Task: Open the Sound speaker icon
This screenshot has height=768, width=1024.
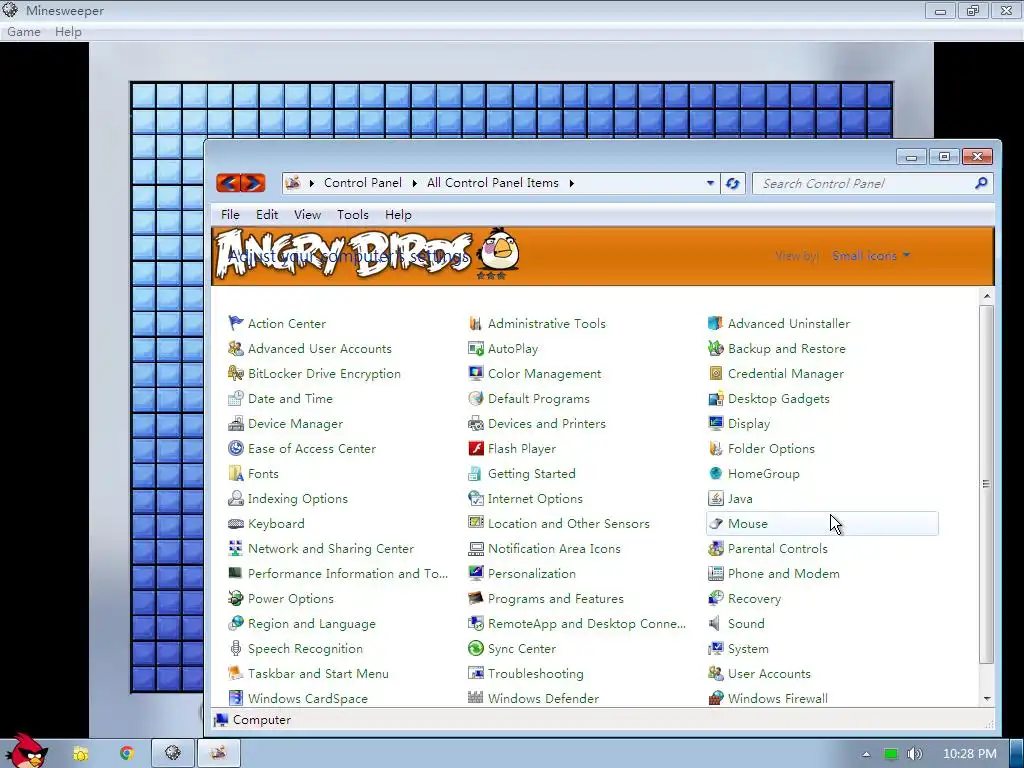Action: click(715, 623)
